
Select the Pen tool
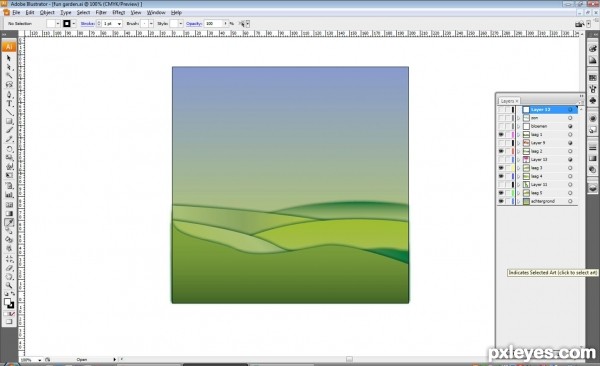click(9, 95)
